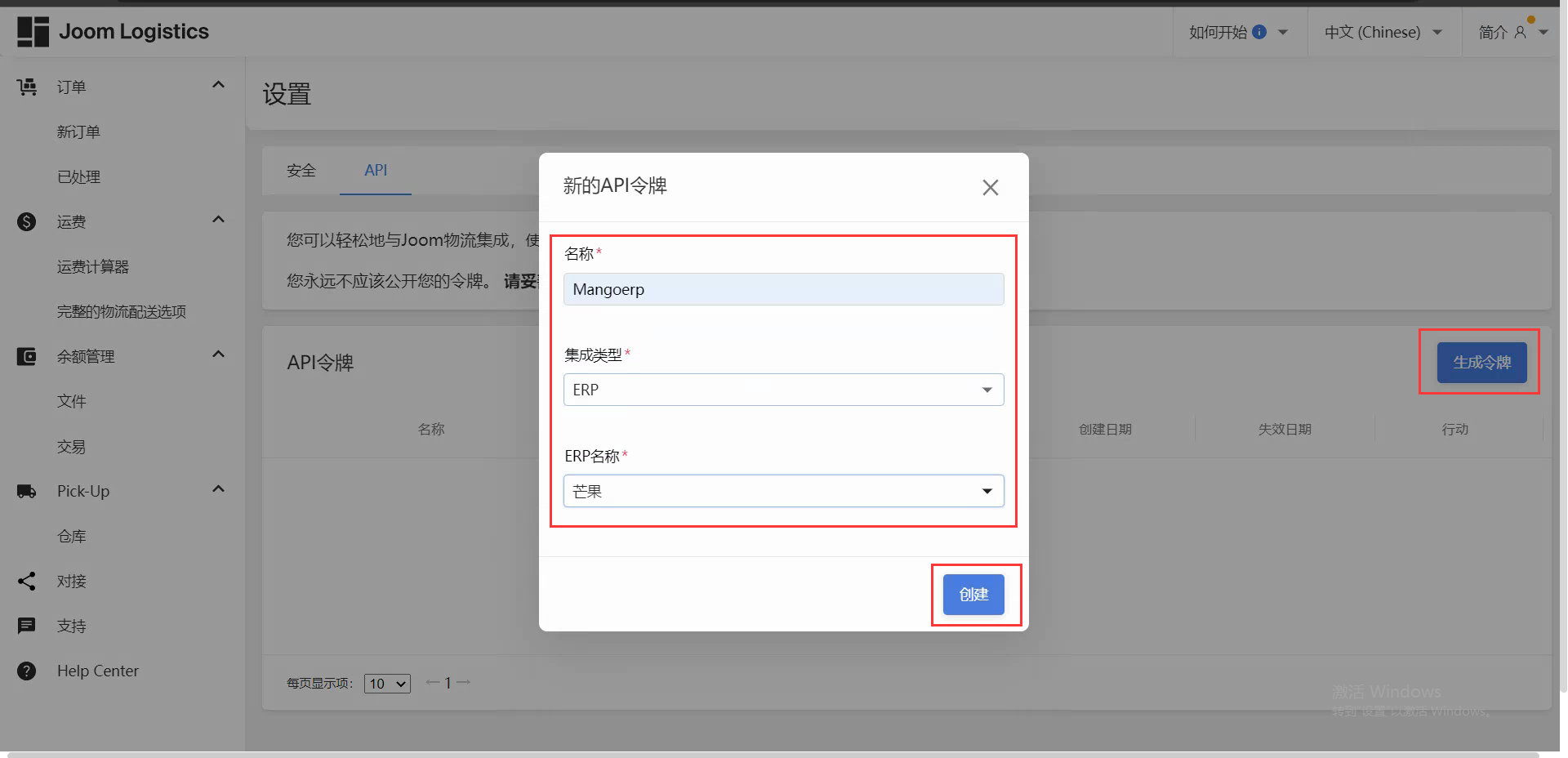Screen dimensions: 1568x758
Task: Open the 简介 profile dropdown
Action: pyautogui.click(x=1512, y=32)
